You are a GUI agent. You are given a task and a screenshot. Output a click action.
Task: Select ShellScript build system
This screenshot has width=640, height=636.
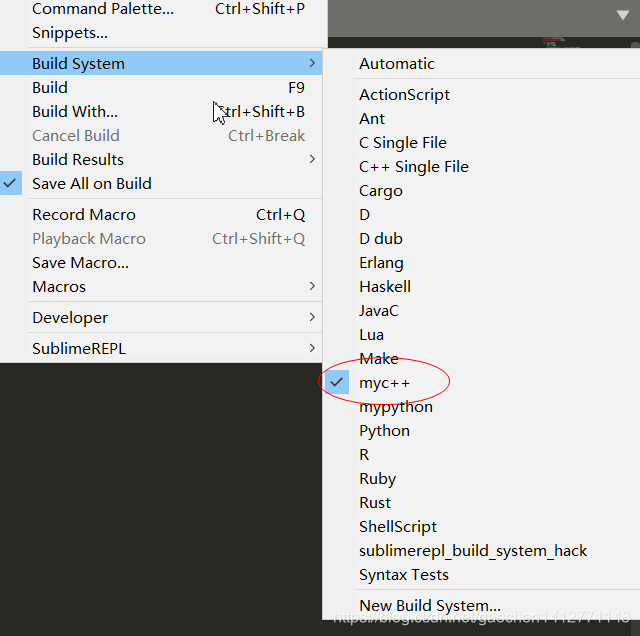481,527
